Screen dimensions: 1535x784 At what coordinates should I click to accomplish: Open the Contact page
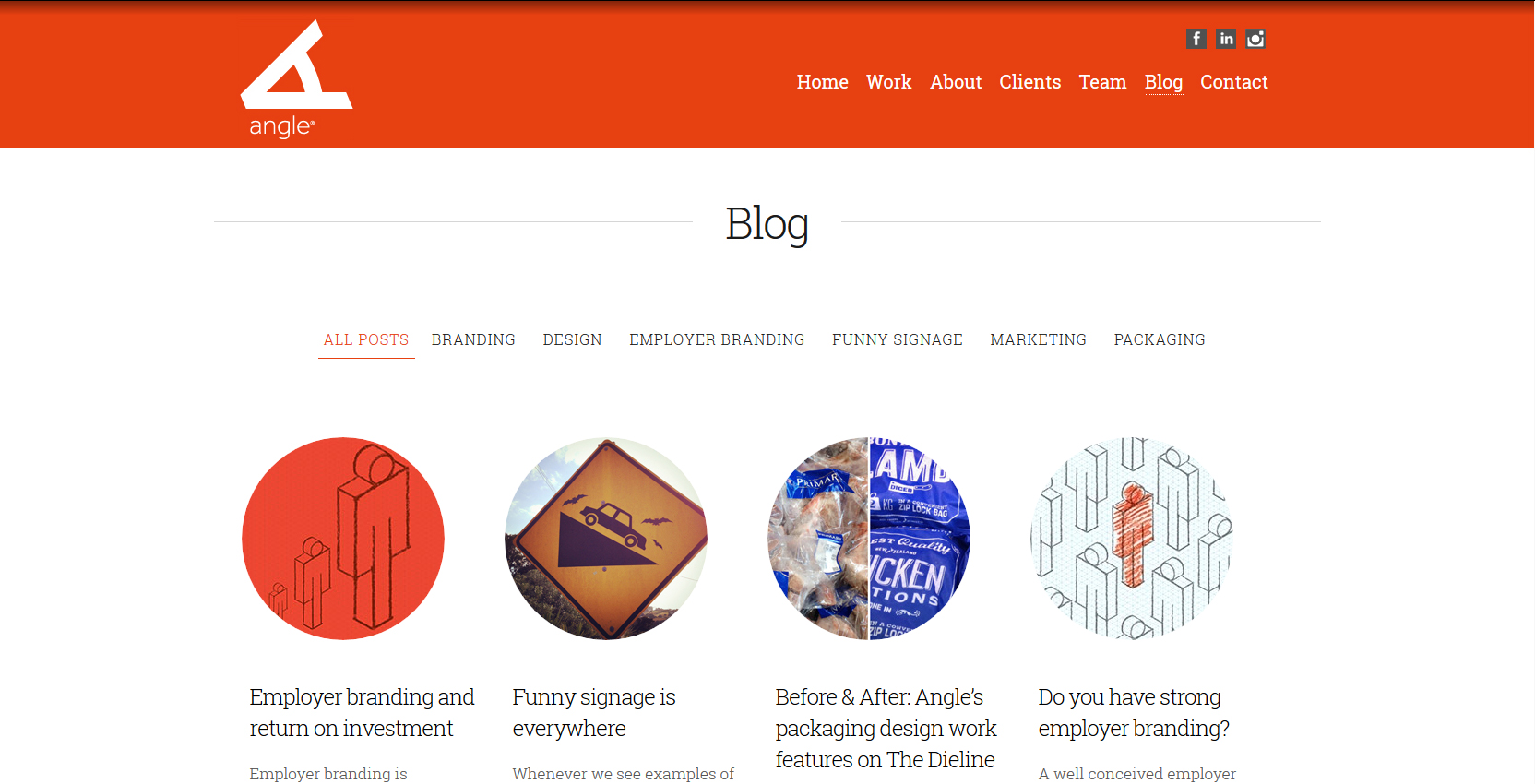click(x=1234, y=82)
